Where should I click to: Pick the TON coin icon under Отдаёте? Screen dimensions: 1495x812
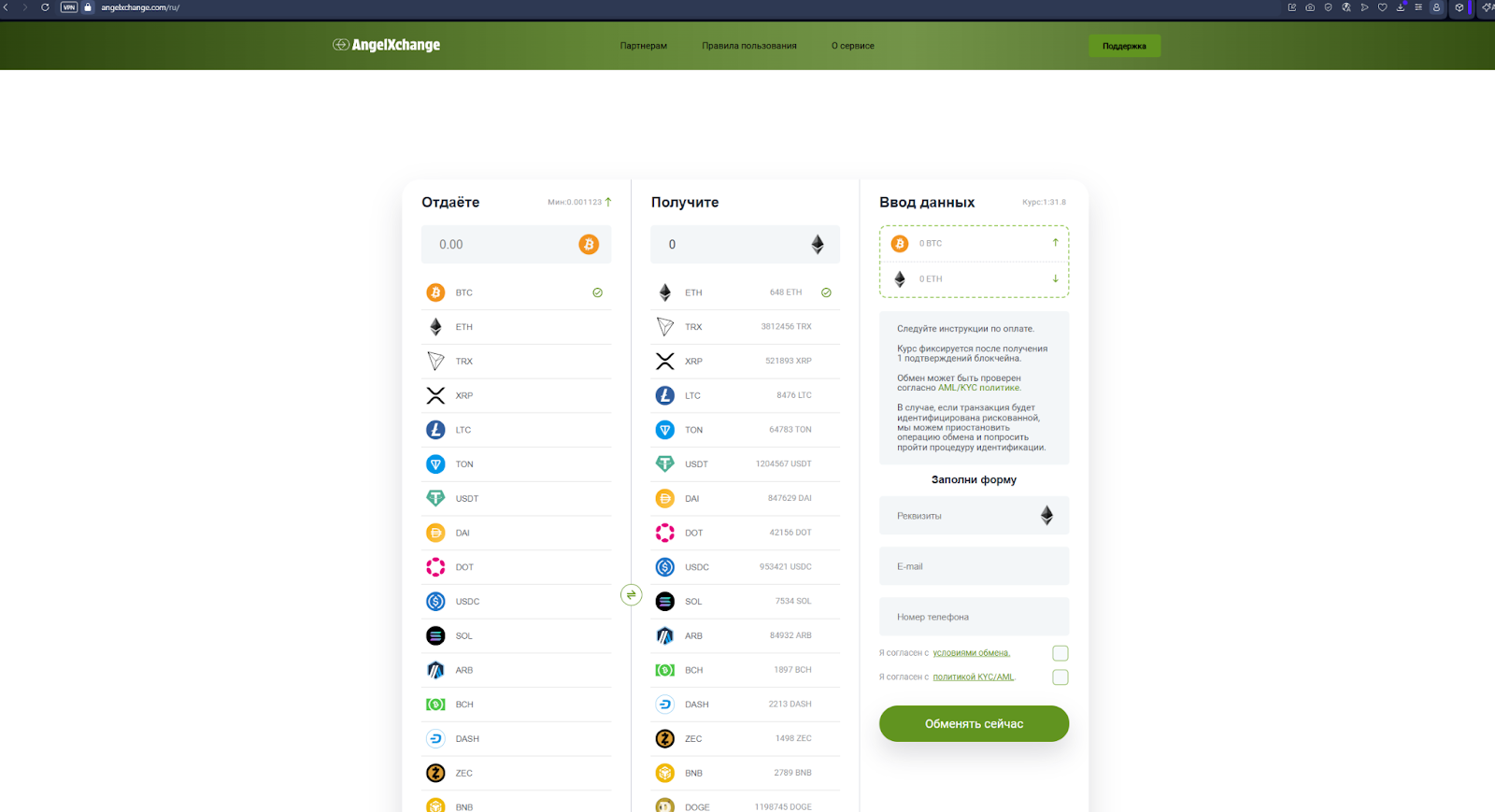point(435,464)
